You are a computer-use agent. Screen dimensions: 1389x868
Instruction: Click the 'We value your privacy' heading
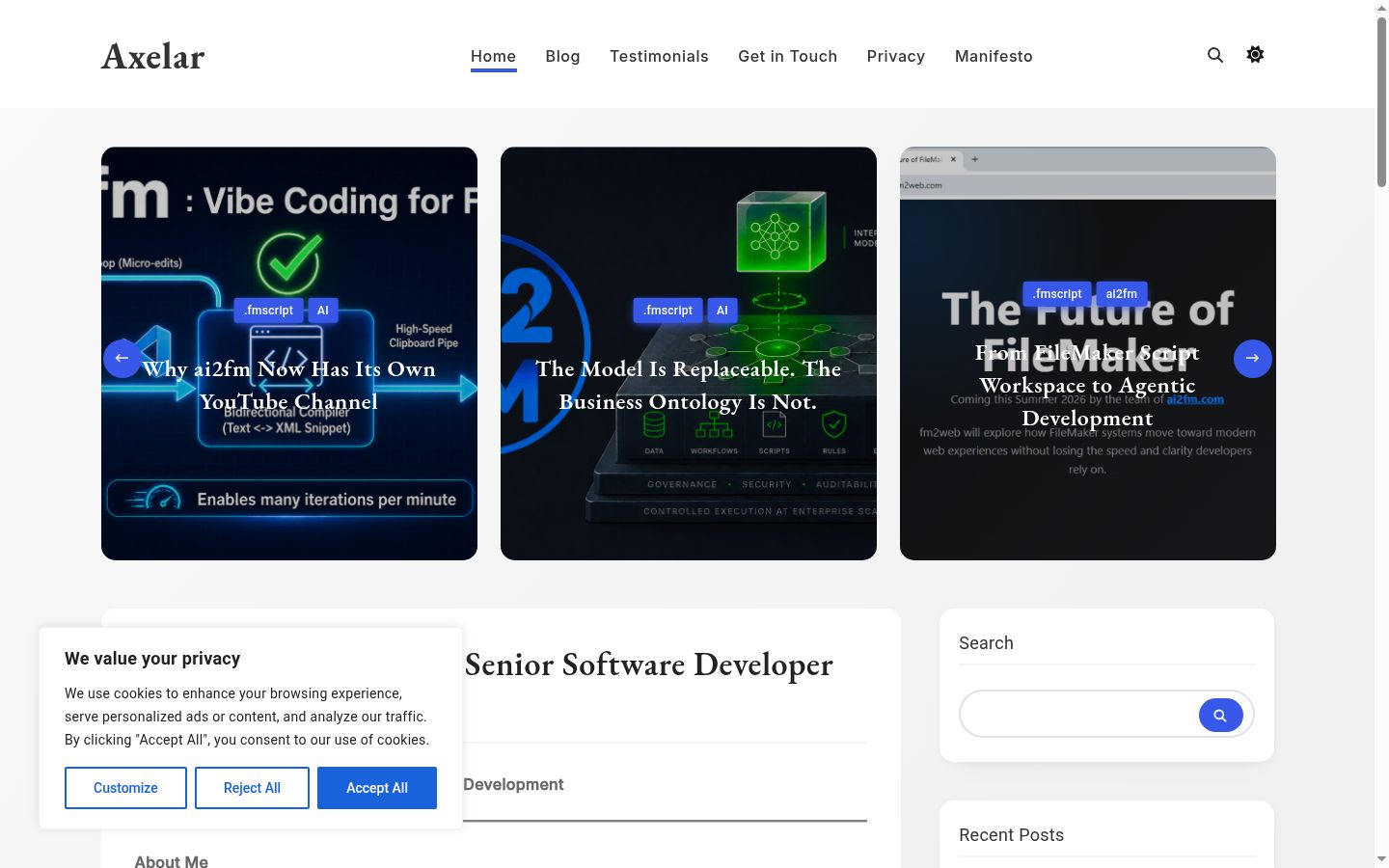[152, 659]
